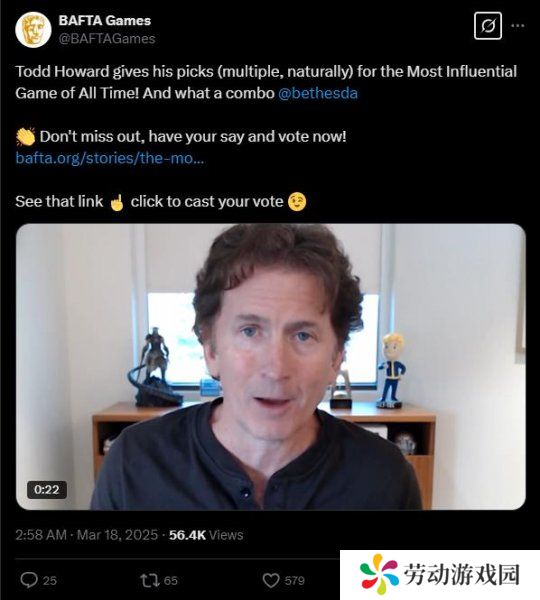Screen dimensions: 540x600
Task: Click the 65 reposts count
Action: click(x=171, y=581)
